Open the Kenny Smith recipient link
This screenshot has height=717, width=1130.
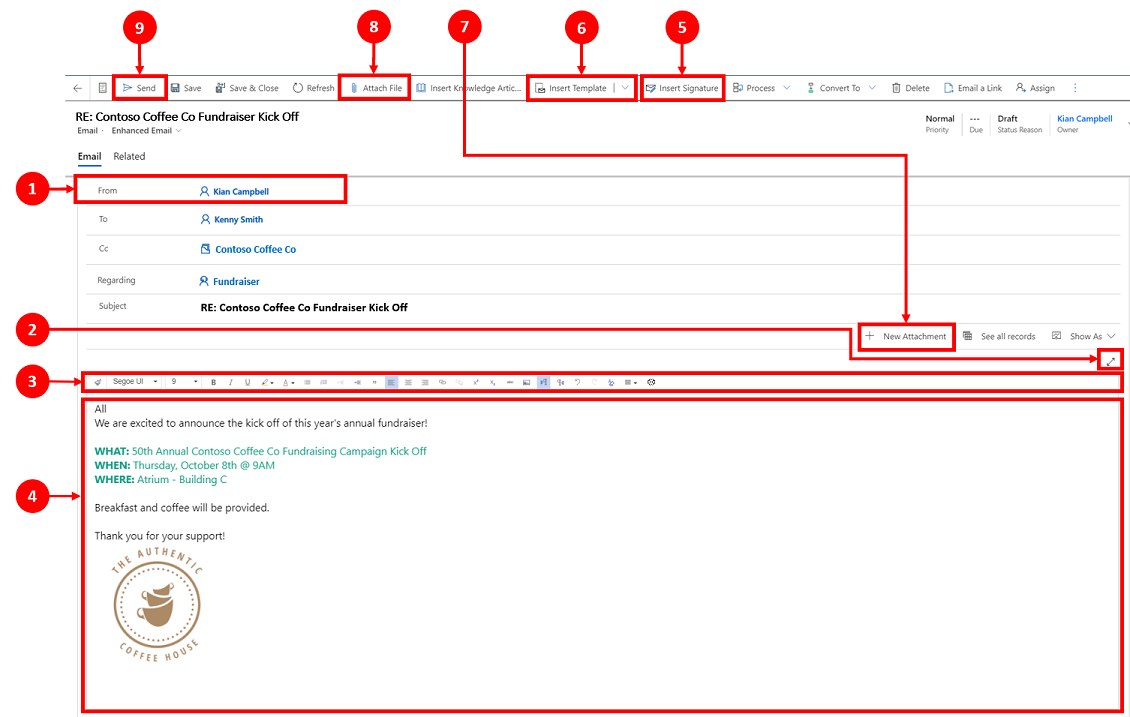coord(238,218)
